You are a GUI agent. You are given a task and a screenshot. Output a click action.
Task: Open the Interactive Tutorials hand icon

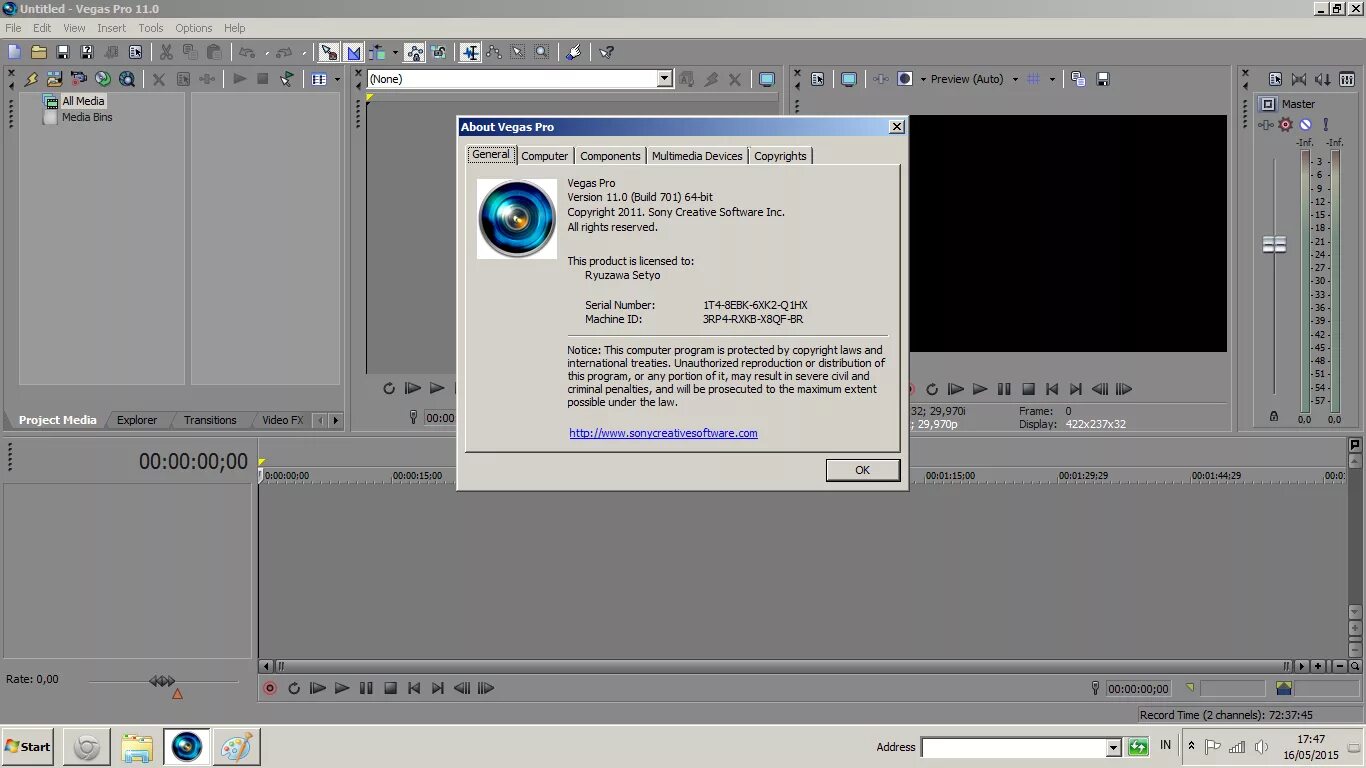coord(573,52)
